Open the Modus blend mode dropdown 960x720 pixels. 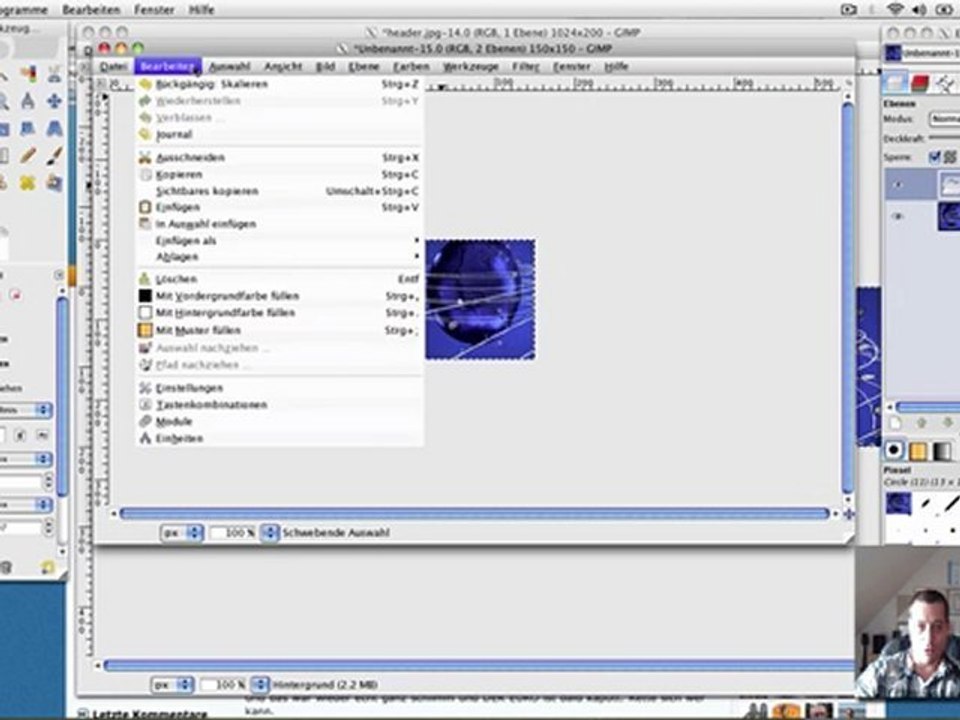(x=944, y=119)
